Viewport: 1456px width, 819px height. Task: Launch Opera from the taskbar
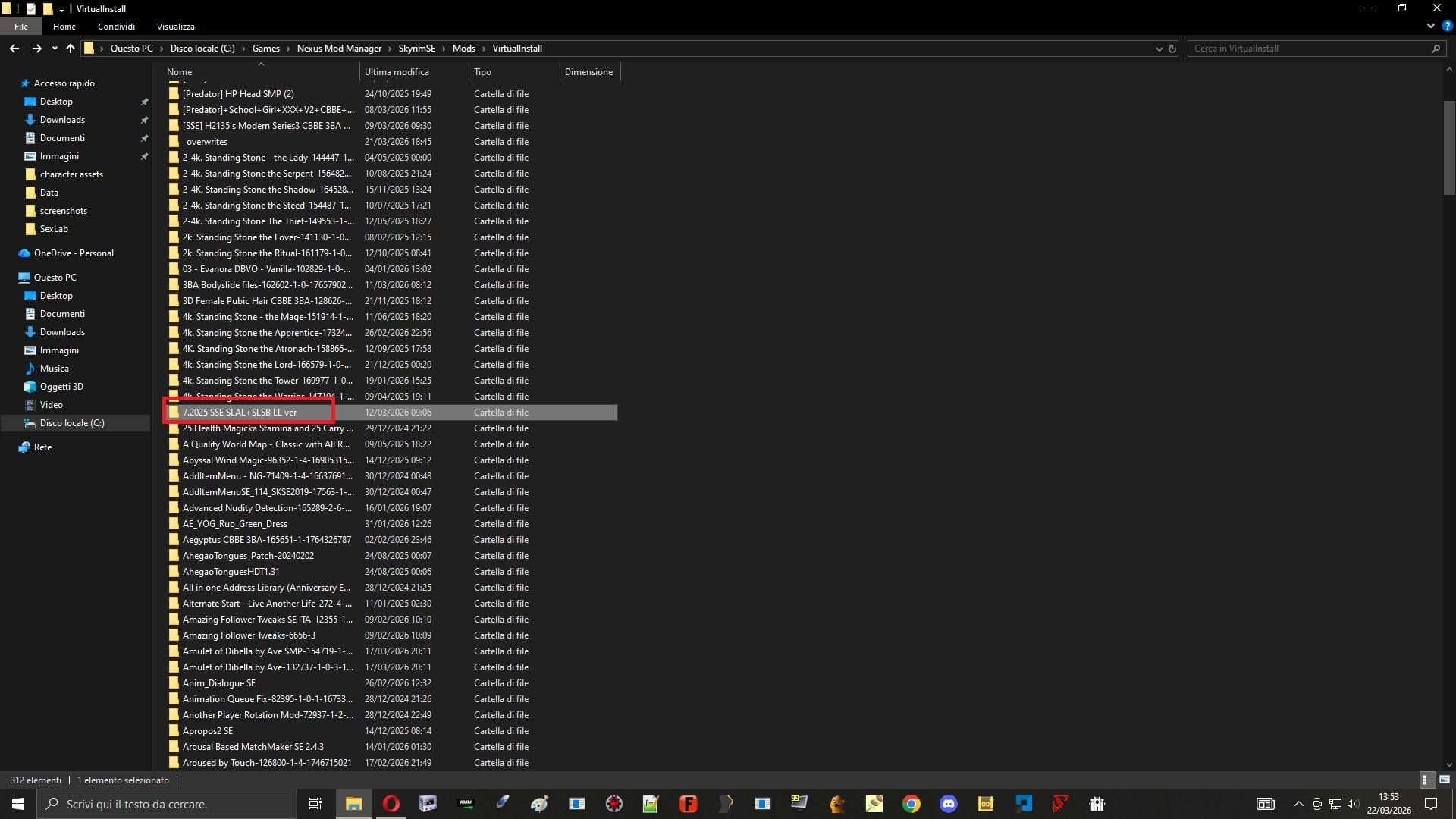click(391, 804)
